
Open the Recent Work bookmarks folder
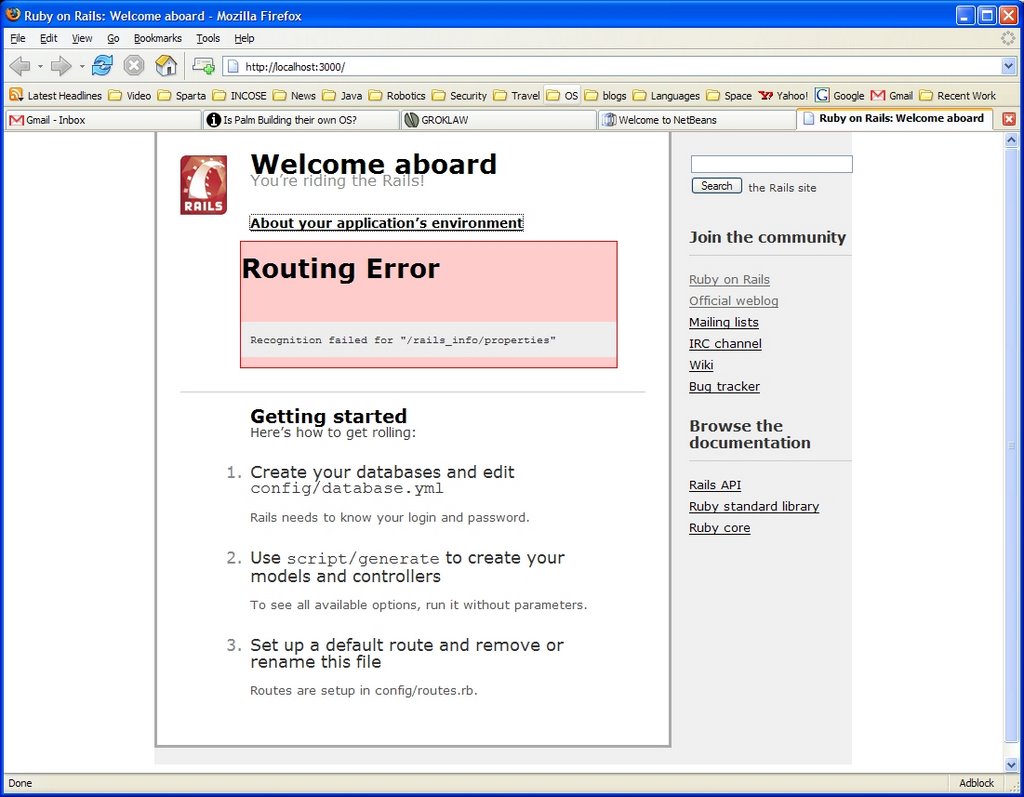click(957, 95)
